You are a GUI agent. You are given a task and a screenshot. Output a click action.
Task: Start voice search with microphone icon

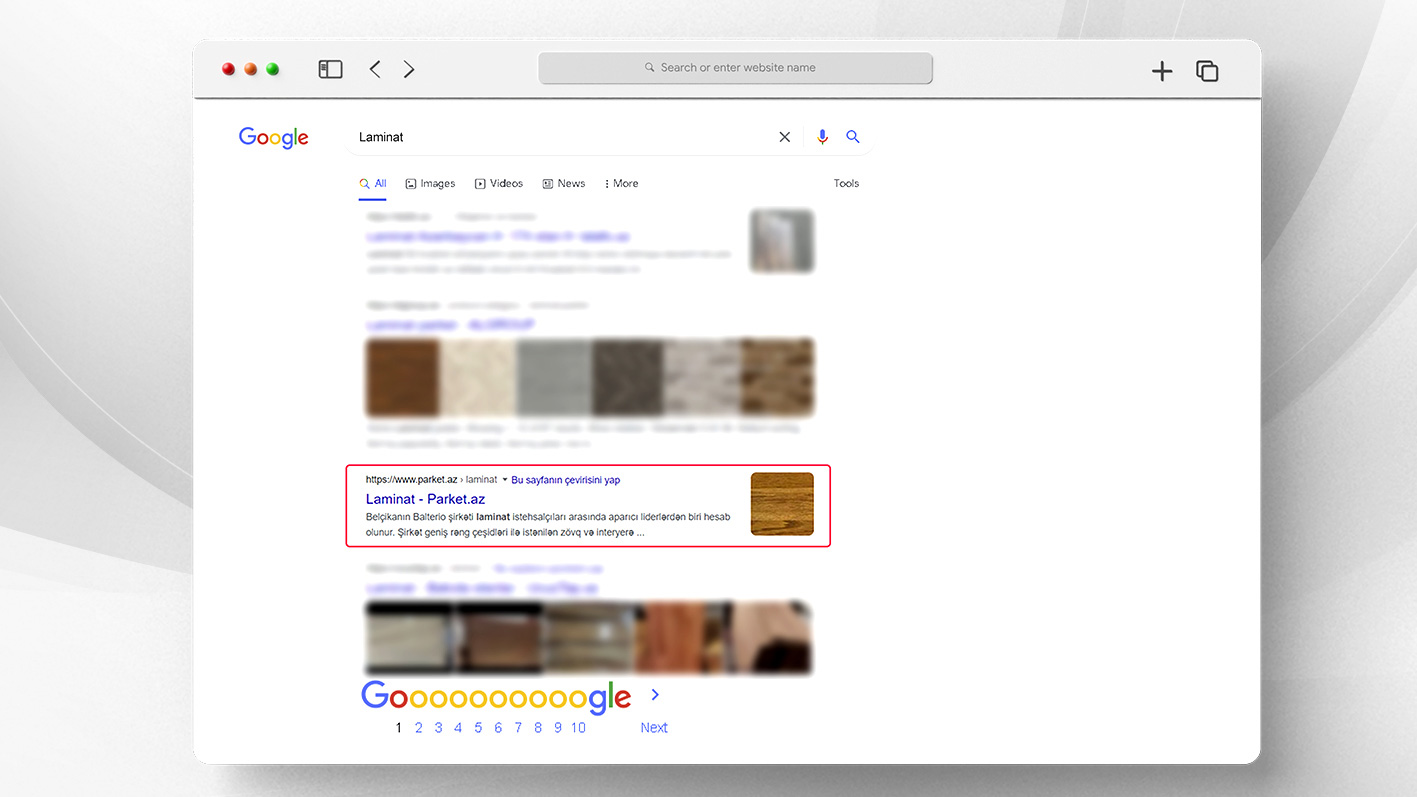pos(822,137)
